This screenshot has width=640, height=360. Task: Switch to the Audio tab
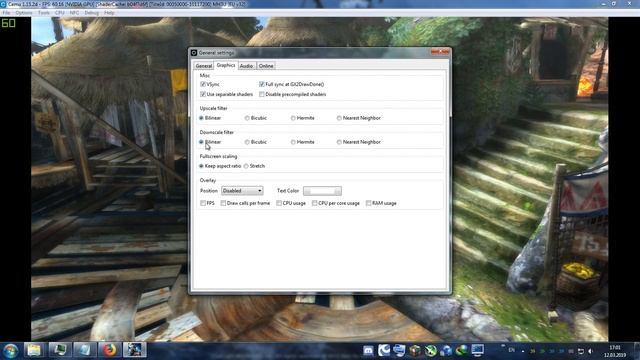pos(247,66)
